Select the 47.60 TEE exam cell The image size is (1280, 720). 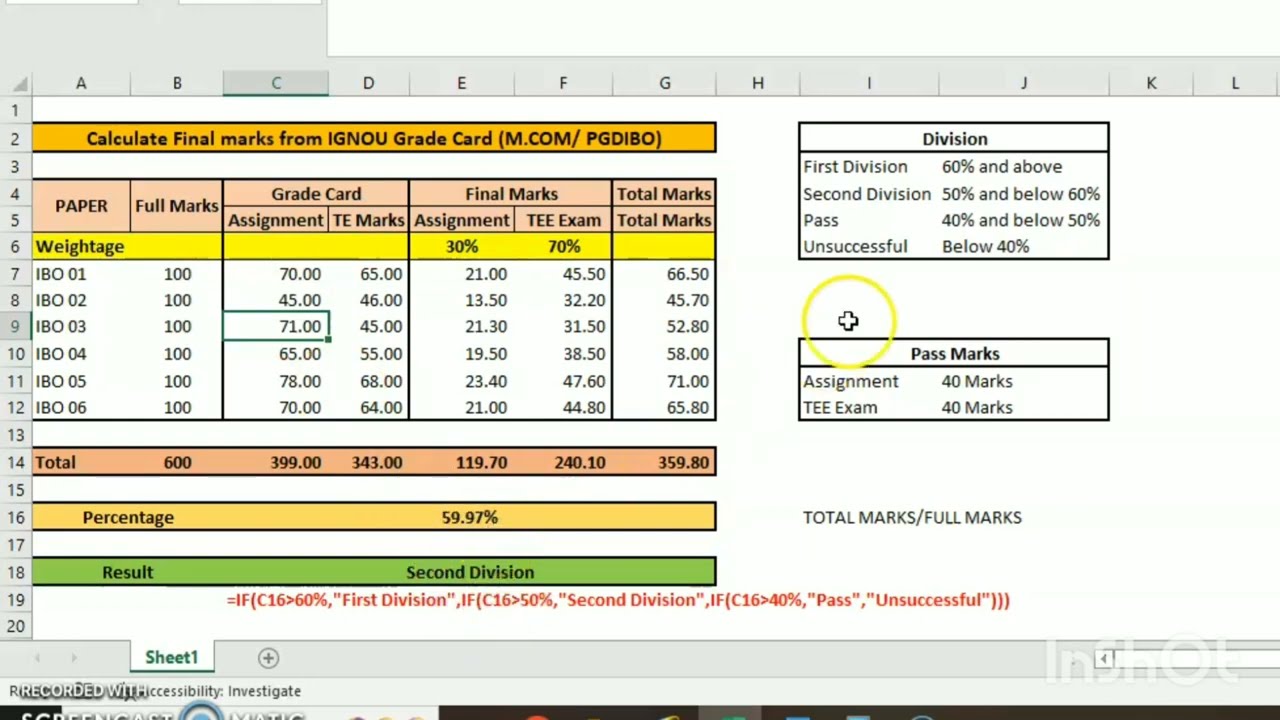pos(563,381)
